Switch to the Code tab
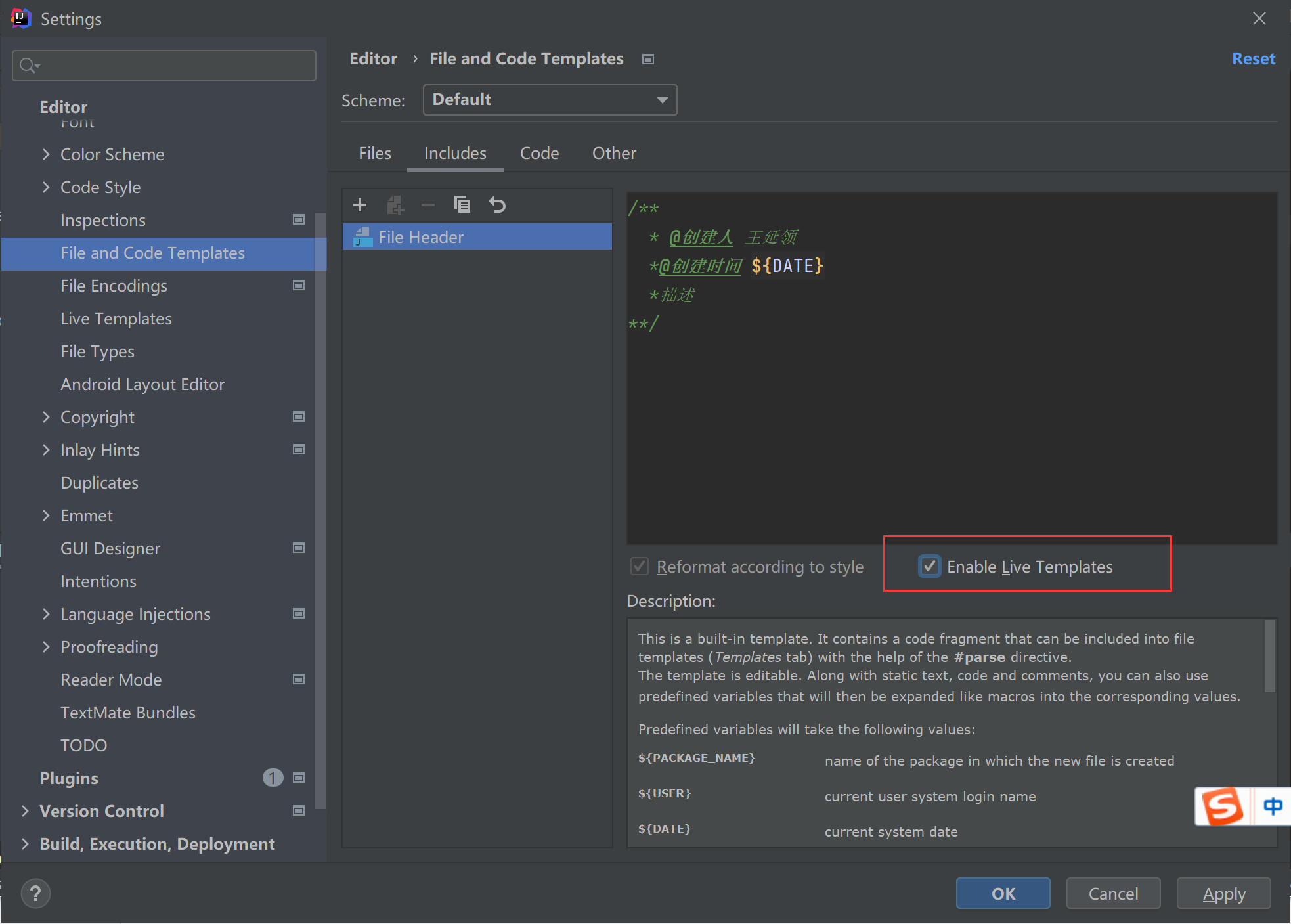Viewport: 1291px width, 924px height. coord(539,154)
